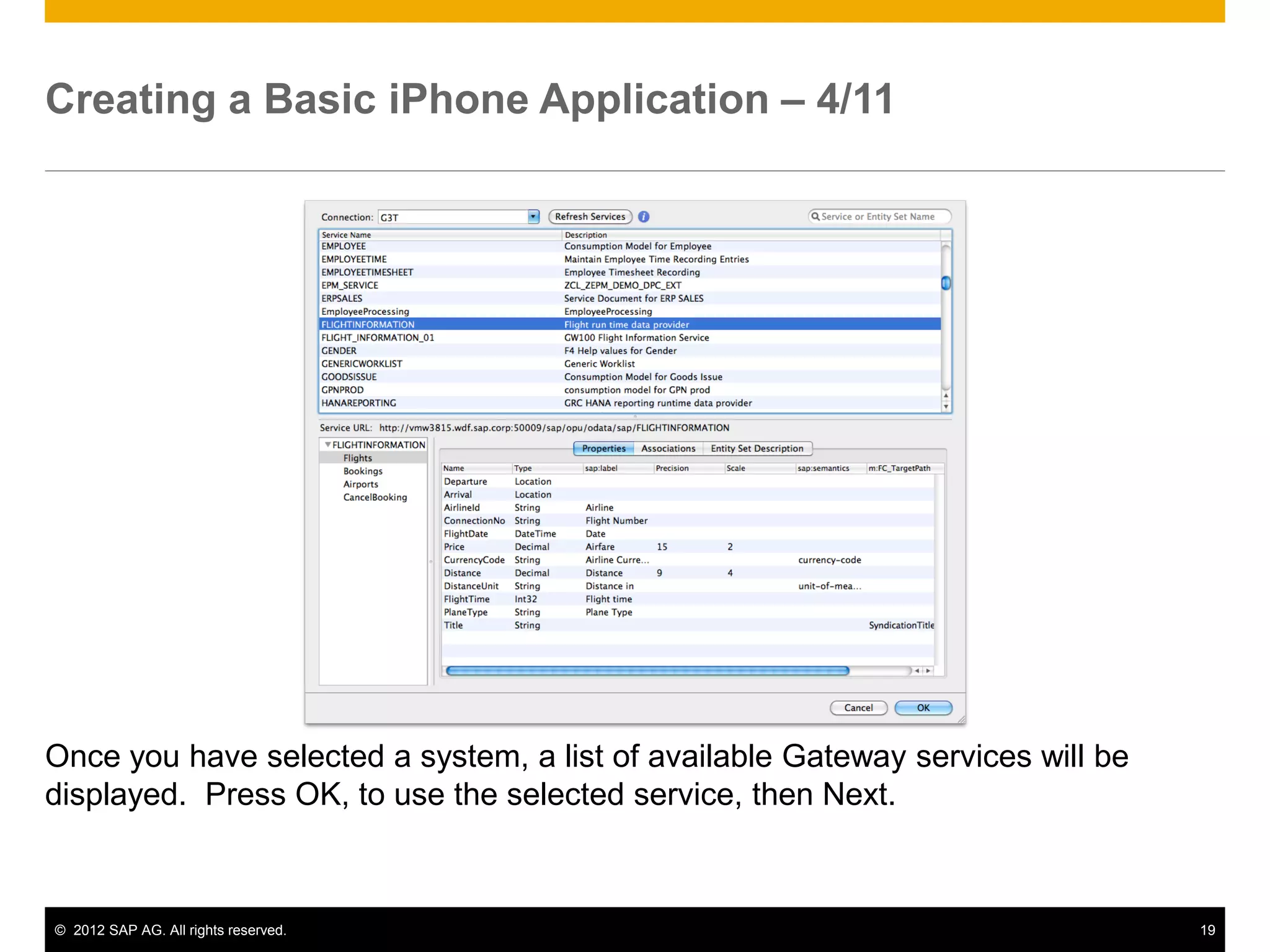Collapse the FLIGHTINFORMATION tree node
Image resolution: width=1270 pixels, height=952 pixels.
[x=327, y=445]
